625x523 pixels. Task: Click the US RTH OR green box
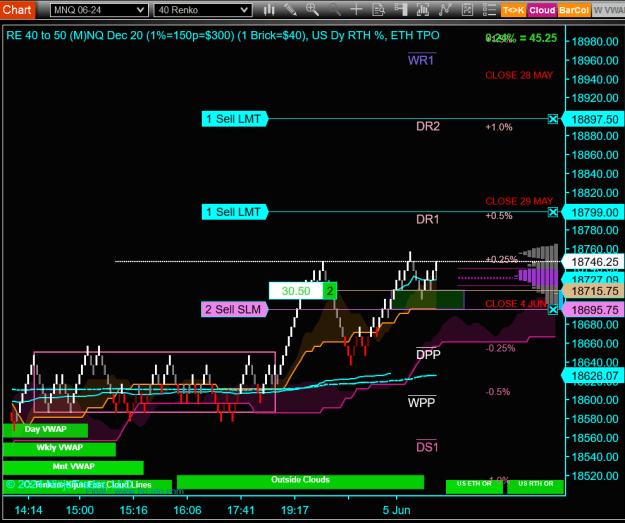[535, 486]
